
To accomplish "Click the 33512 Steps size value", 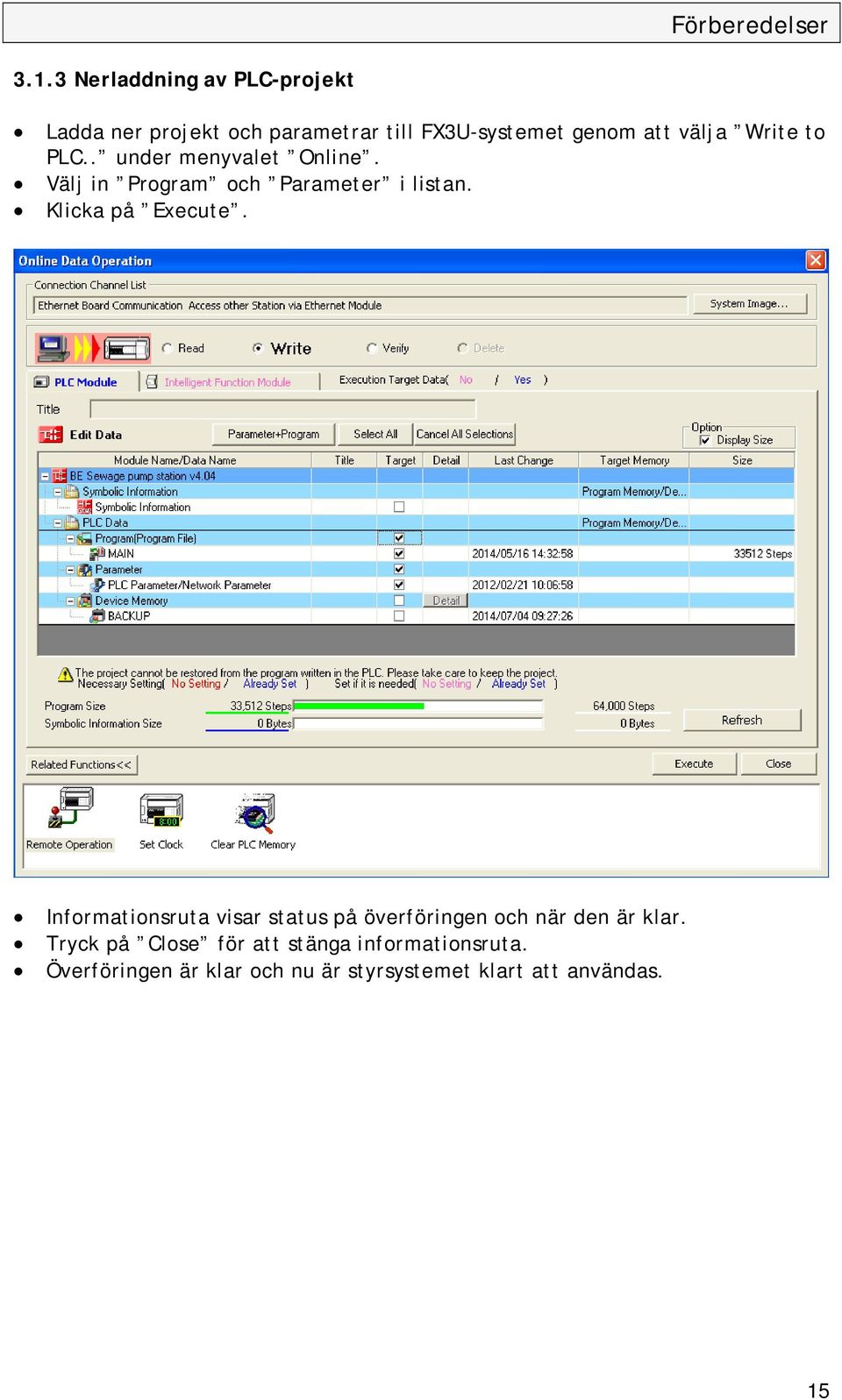I will click(x=762, y=554).
